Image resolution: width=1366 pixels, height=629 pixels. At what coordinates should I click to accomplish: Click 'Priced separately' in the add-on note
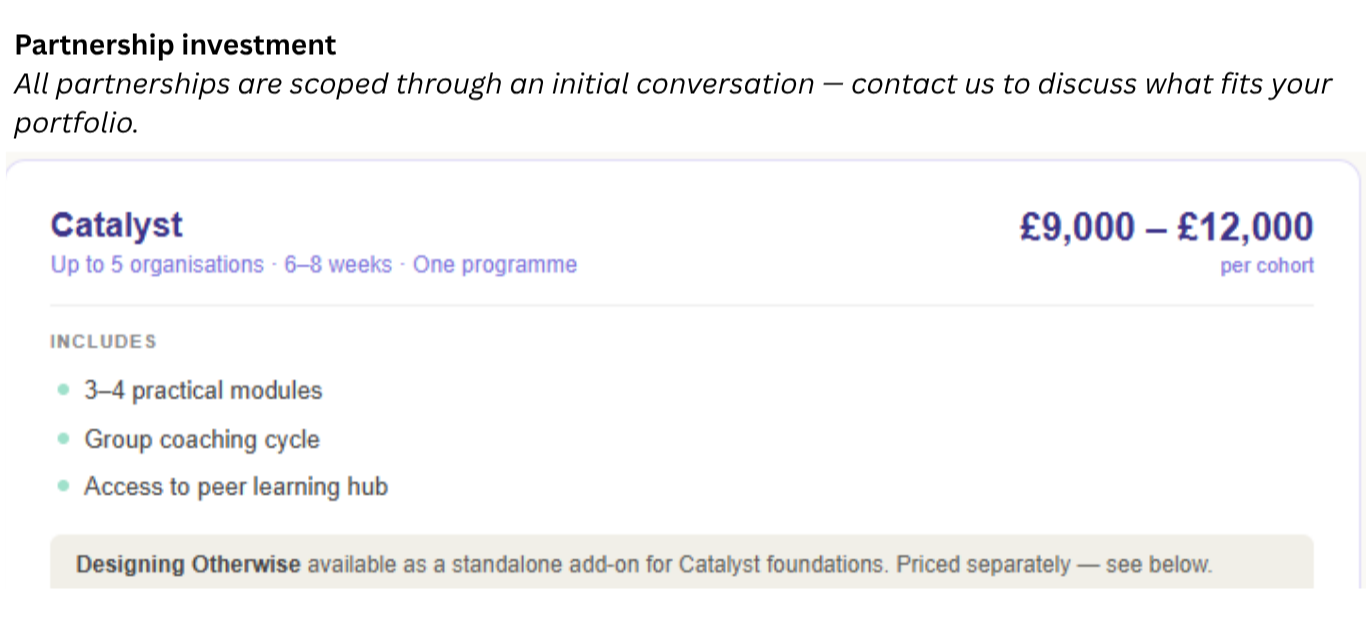coord(982,564)
